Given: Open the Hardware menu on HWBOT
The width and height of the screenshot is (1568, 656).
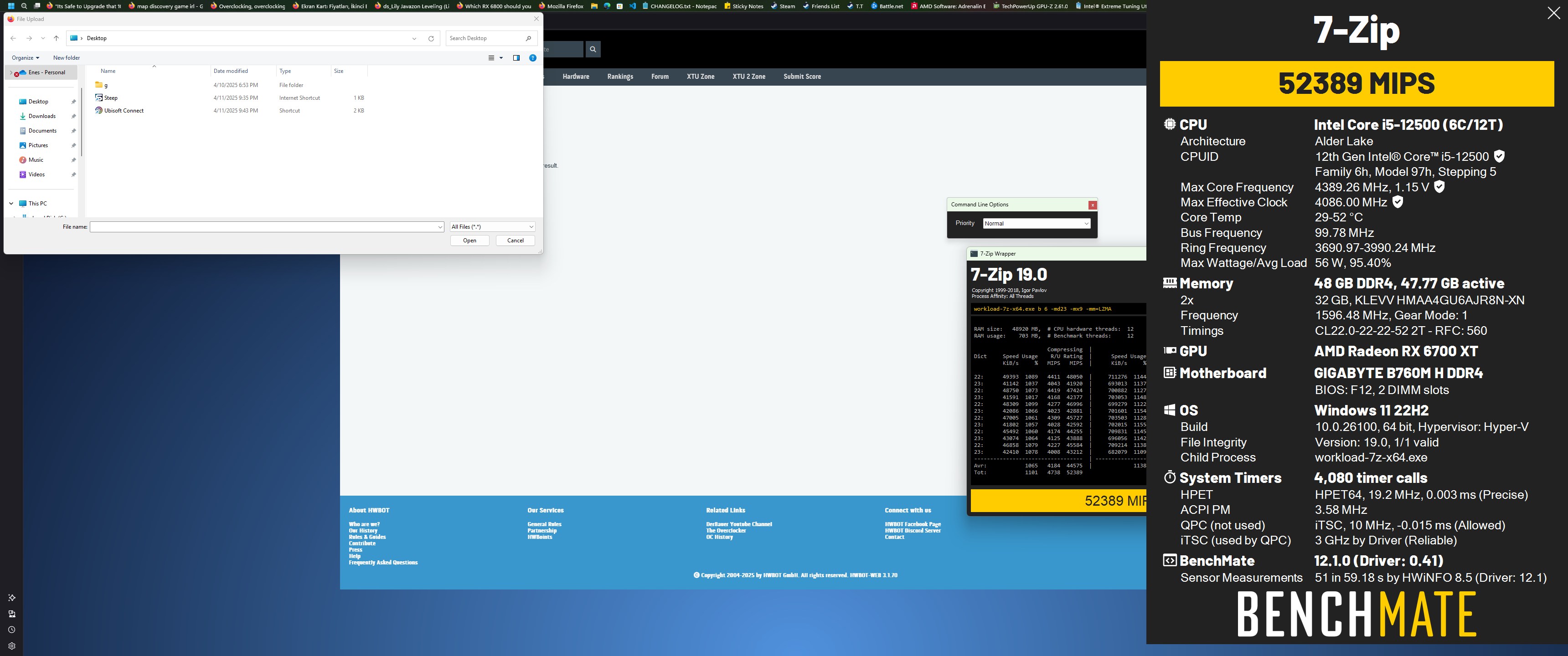Looking at the screenshot, I should (576, 77).
